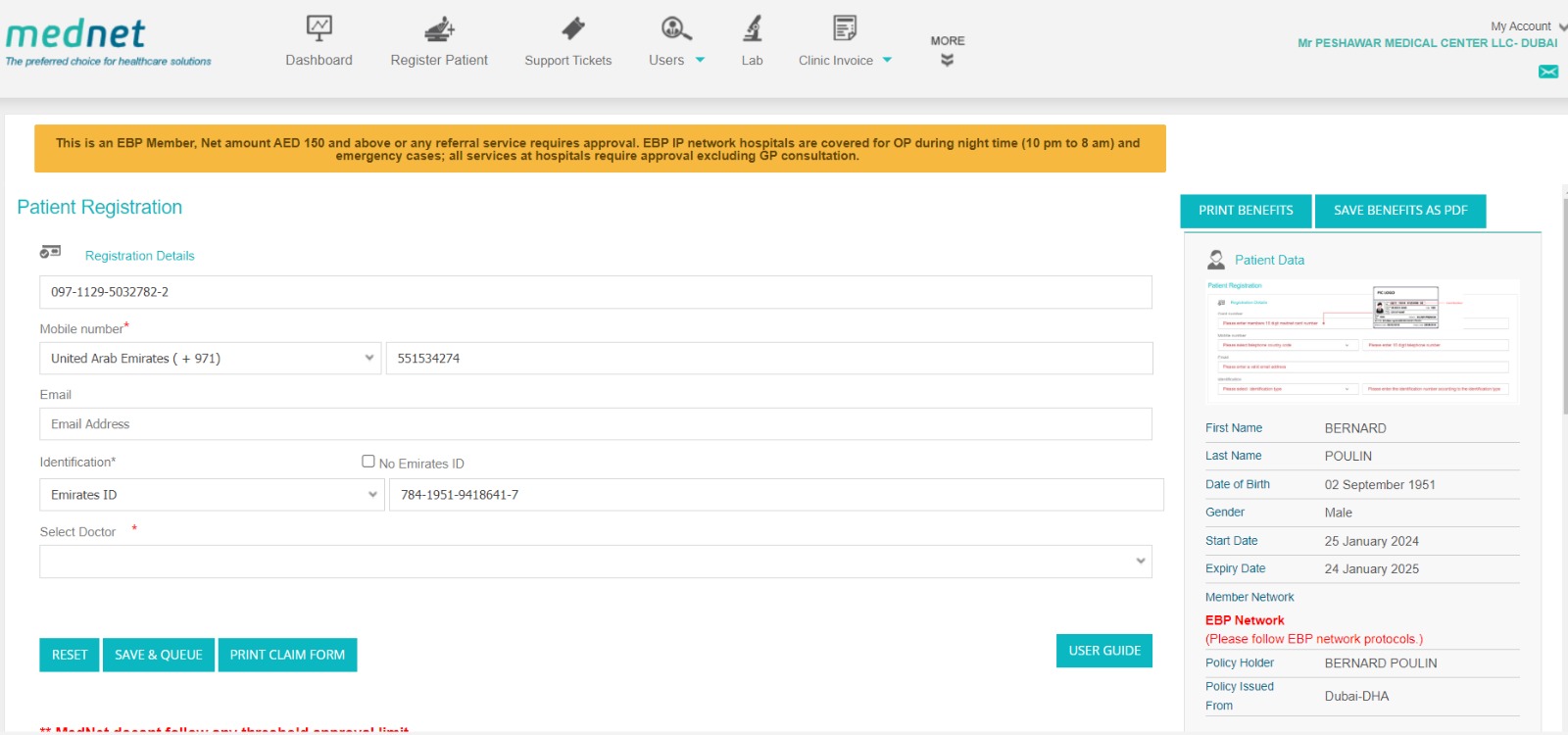Click the mednet logo

pos(108,42)
